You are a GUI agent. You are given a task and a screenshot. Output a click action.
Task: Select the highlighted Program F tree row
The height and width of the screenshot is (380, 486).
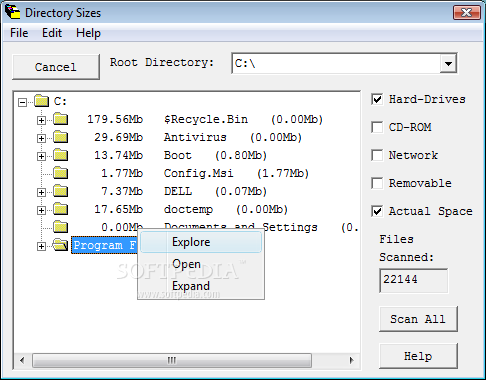point(104,245)
